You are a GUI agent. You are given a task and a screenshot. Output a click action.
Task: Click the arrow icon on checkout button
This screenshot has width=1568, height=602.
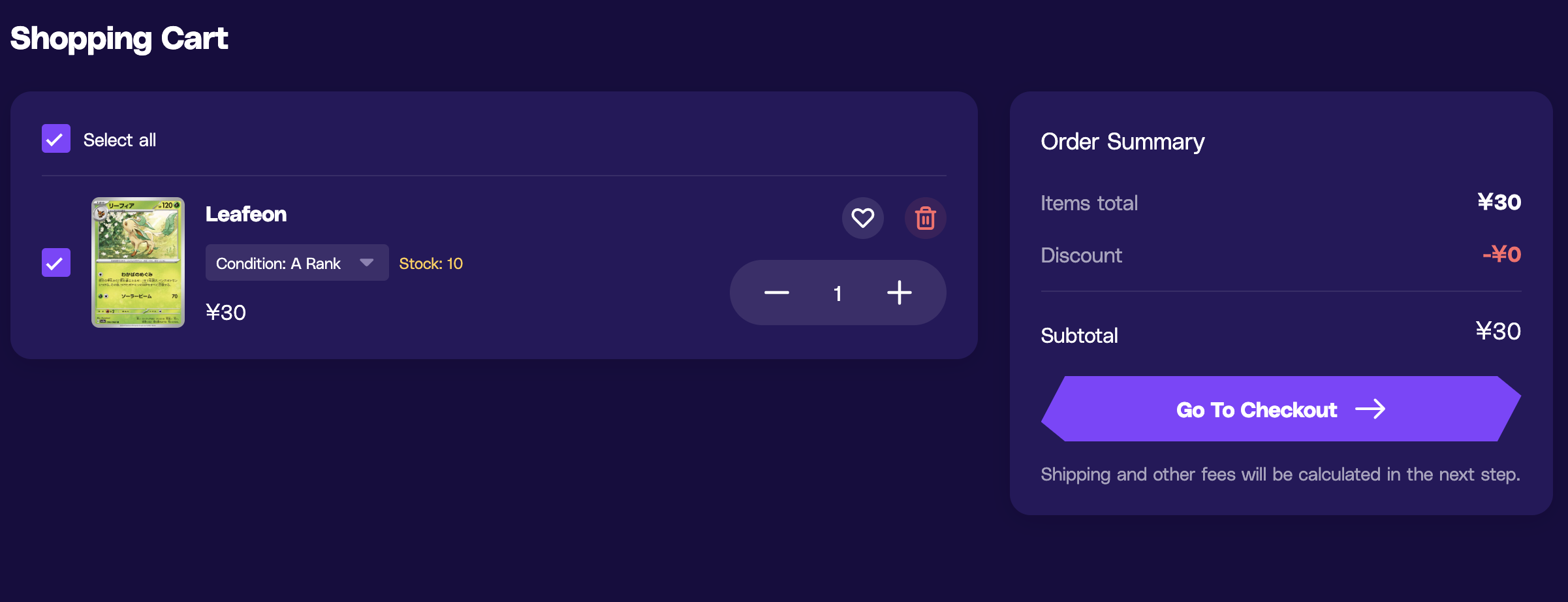coord(1370,409)
